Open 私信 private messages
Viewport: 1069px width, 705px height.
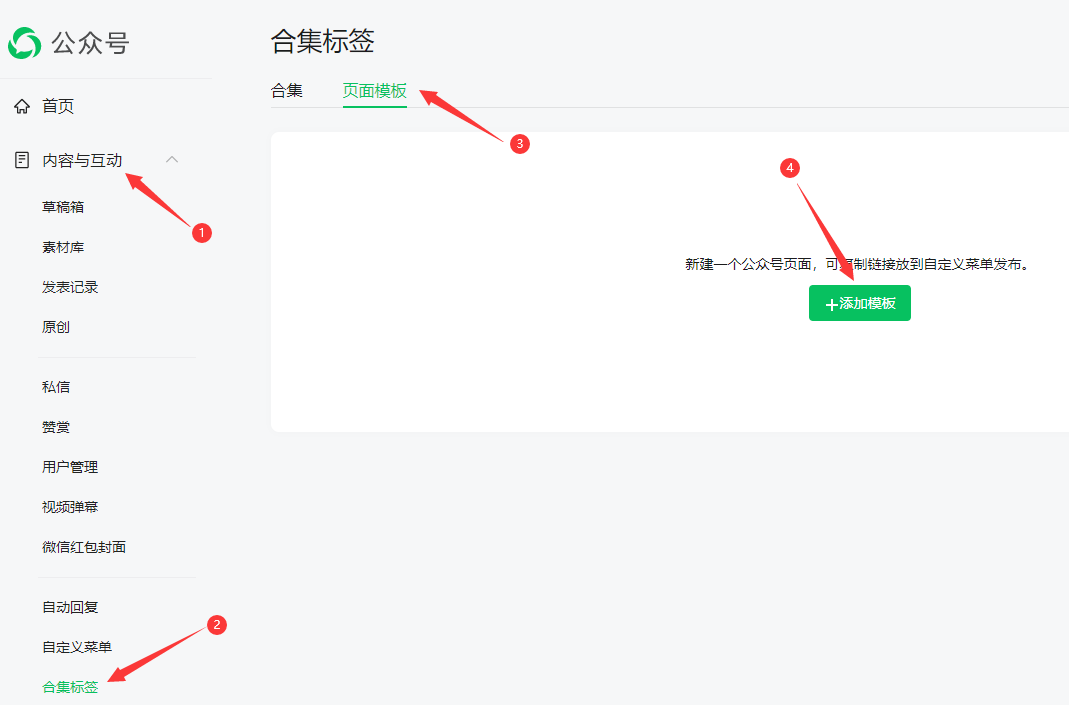coord(56,387)
